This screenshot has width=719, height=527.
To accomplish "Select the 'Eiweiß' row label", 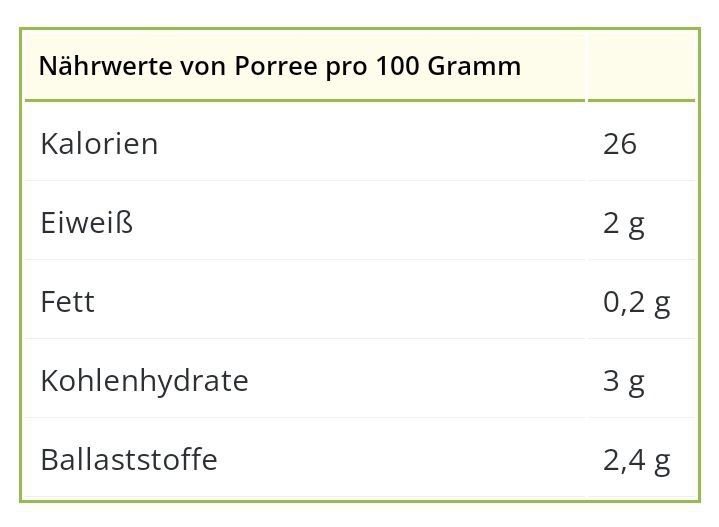I will (x=87, y=223).
